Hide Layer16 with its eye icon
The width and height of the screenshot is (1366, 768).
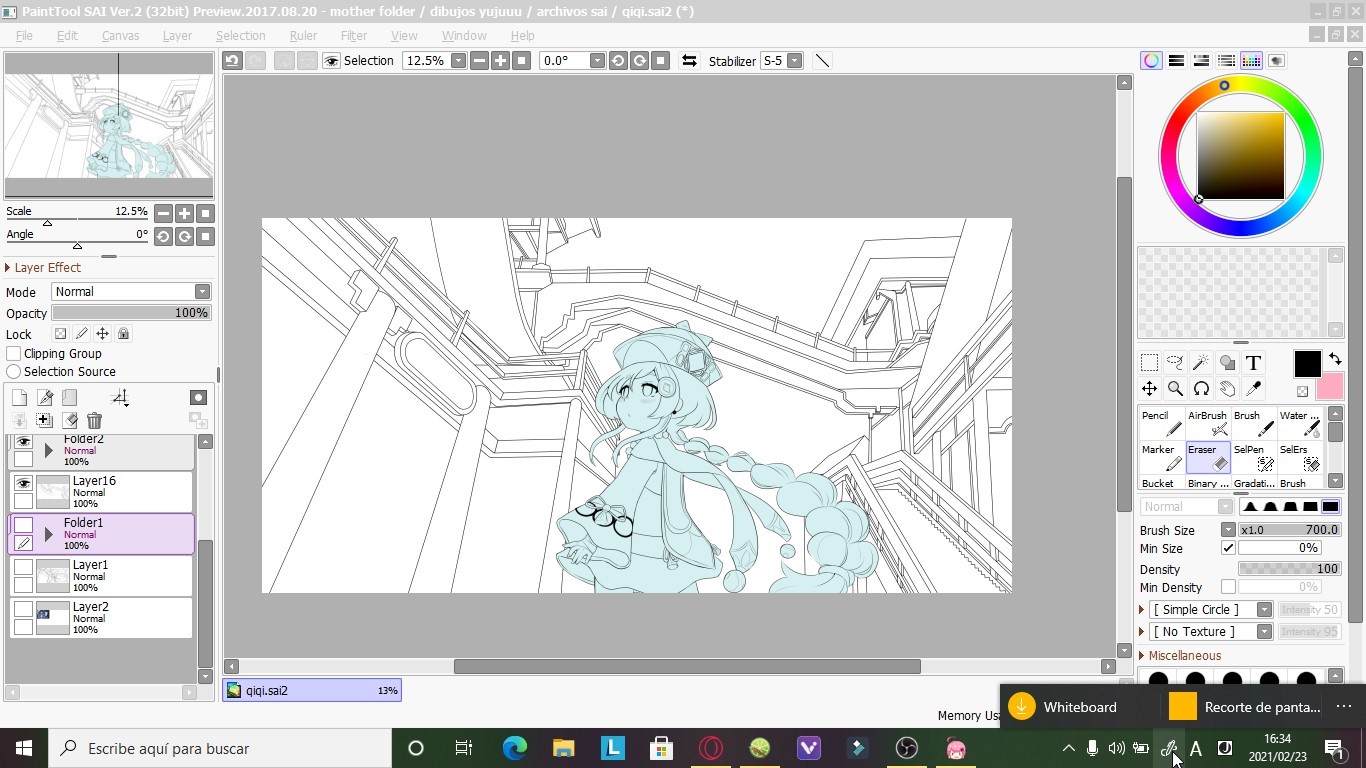(x=23, y=483)
